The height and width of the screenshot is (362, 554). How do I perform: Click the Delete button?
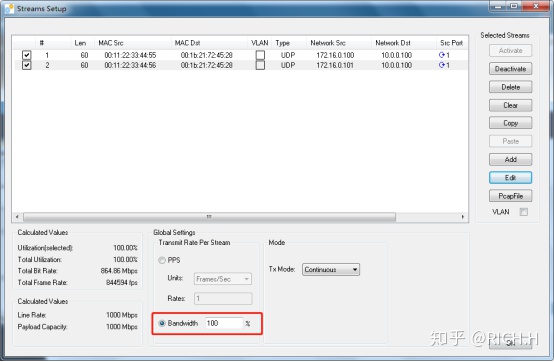510,87
